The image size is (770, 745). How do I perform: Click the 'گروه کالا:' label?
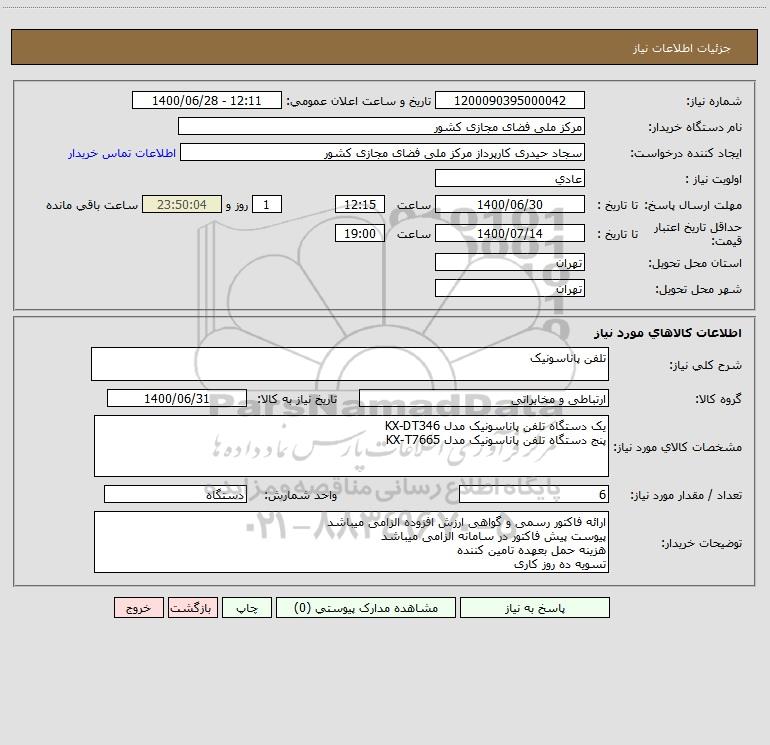[718, 399]
